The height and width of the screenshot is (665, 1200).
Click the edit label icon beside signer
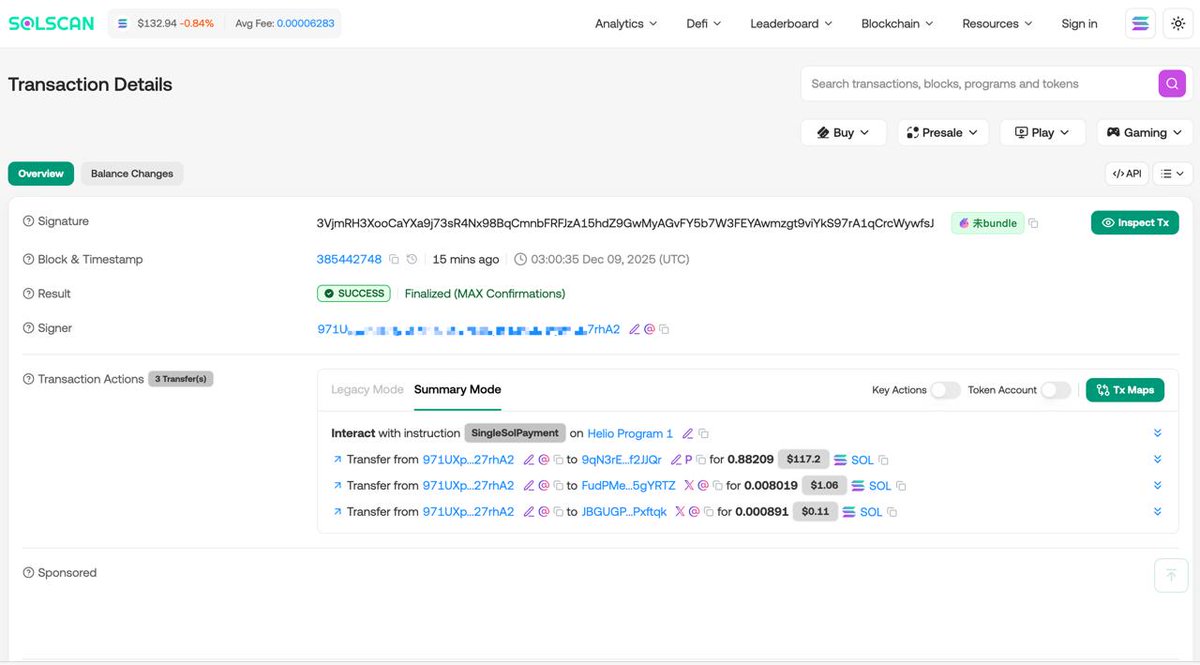pyautogui.click(x=634, y=329)
